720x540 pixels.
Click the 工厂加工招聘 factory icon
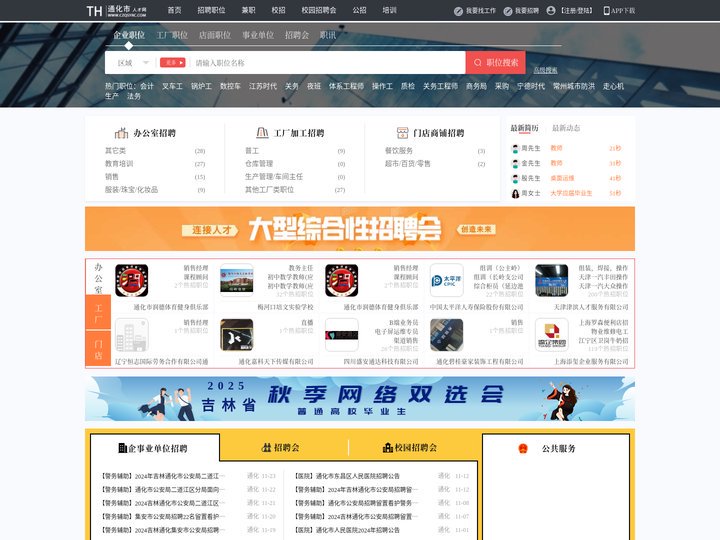click(262, 133)
